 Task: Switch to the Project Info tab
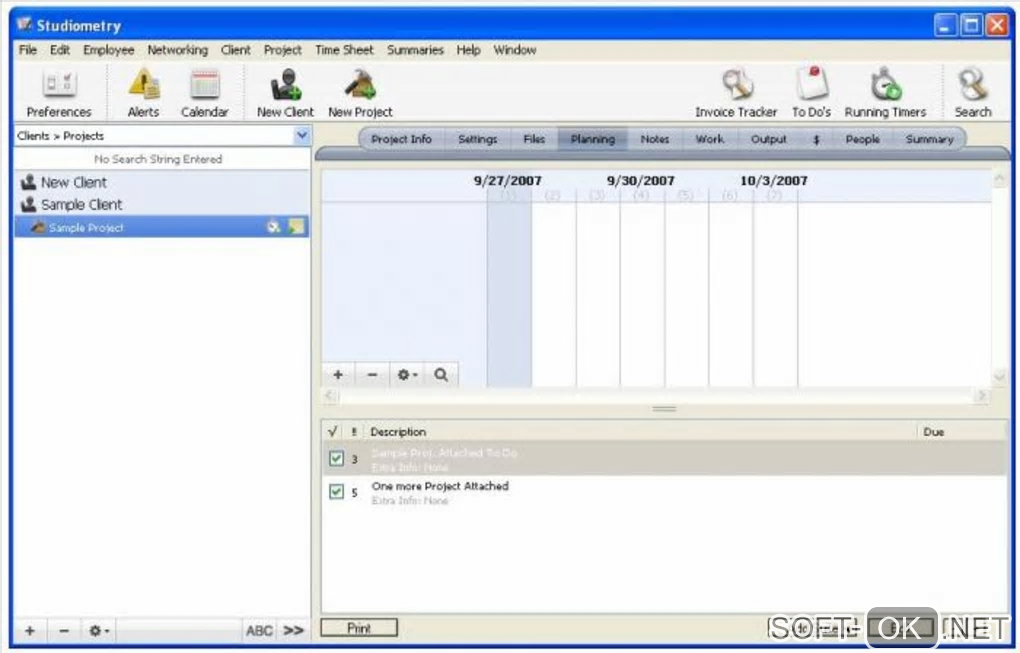click(401, 139)
